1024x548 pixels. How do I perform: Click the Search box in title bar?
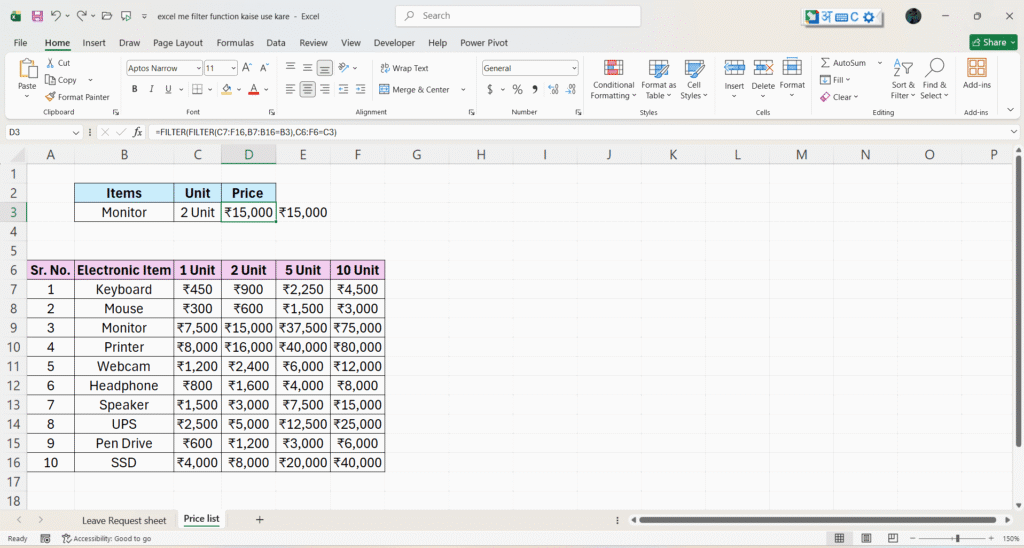518,16
